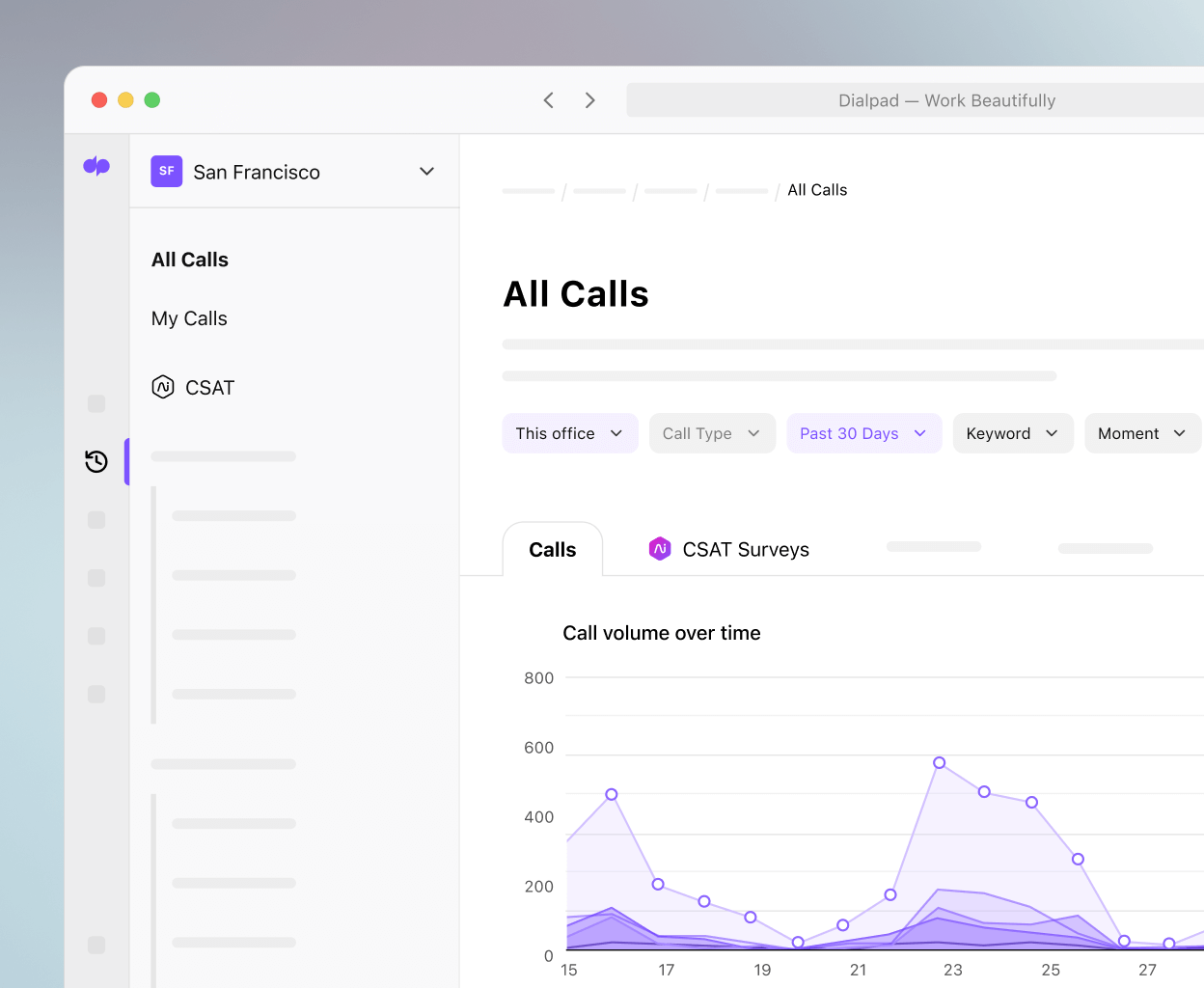Switch to the CSAT Surveys tab

[x=746, y=548]
